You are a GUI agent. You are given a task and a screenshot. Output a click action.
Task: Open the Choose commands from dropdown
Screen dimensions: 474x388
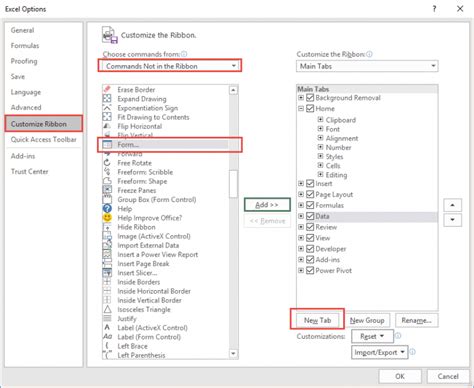coord(170,66)
